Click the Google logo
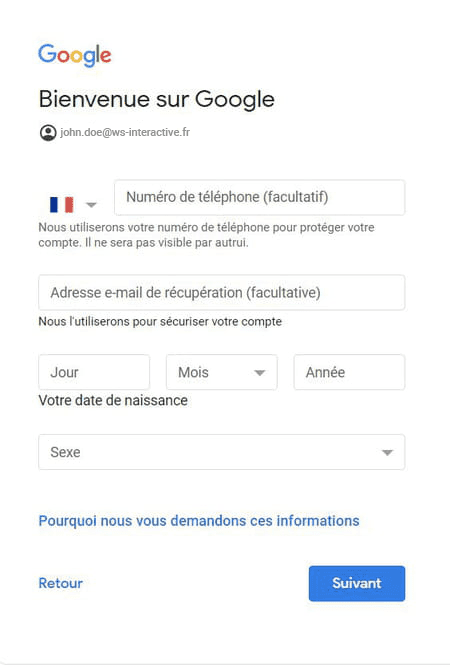Viewport: 450px width, 667px height. click(75, 55)
